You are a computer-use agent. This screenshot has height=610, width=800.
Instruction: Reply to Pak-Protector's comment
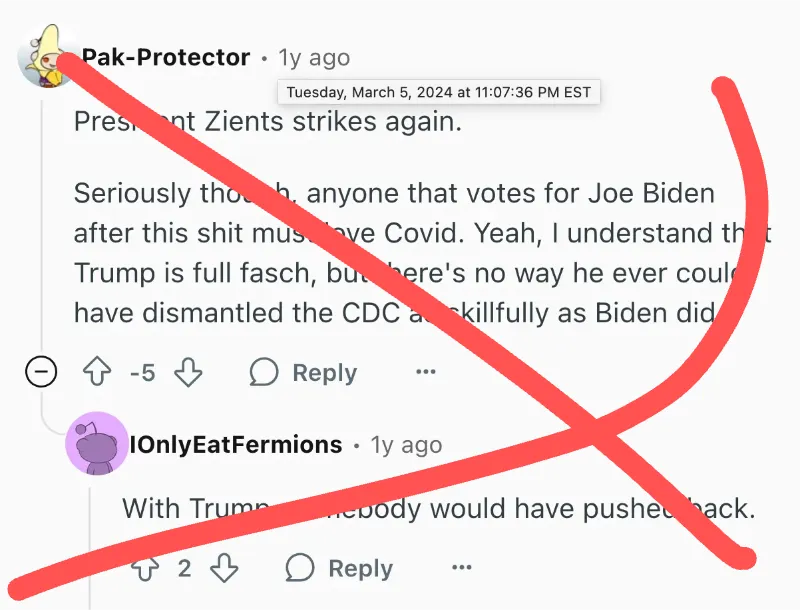tap(325, 372)
